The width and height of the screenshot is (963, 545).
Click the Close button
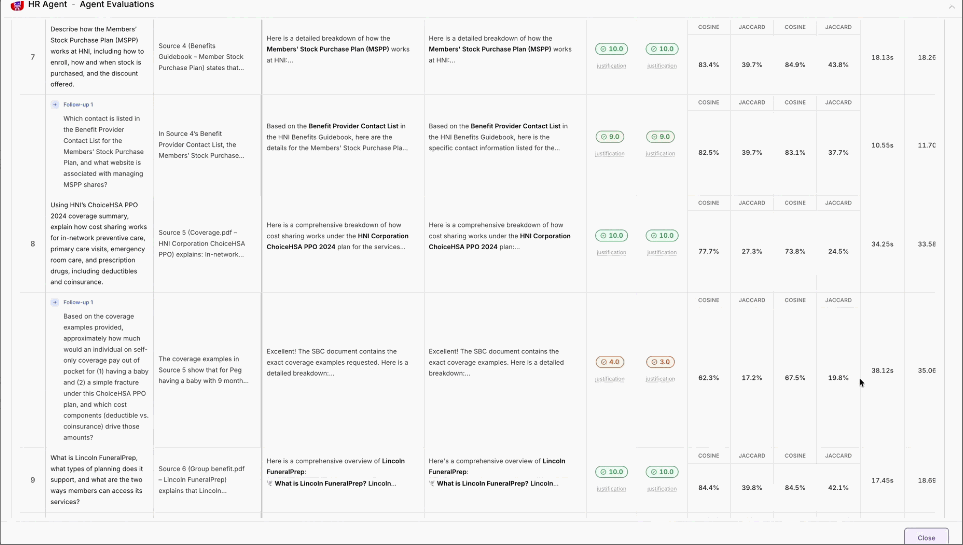[926, 537]
